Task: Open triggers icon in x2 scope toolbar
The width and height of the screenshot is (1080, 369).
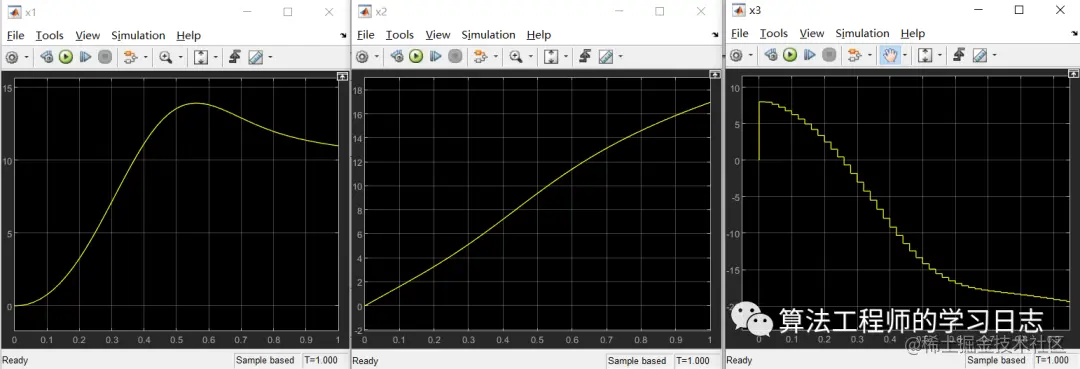Action: (585, 57)
